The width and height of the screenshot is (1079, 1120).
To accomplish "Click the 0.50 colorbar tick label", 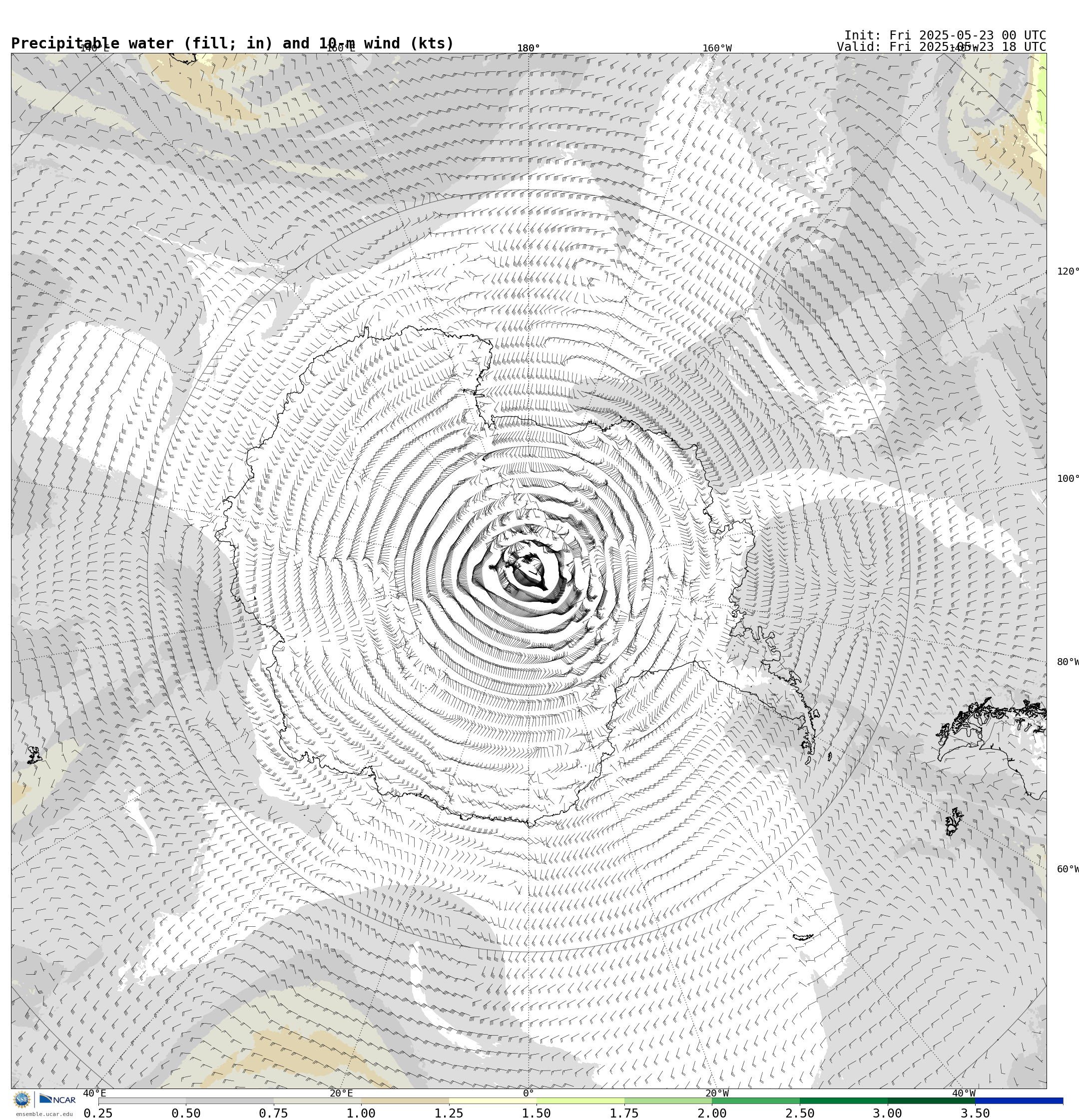I will click(186, 1113).
